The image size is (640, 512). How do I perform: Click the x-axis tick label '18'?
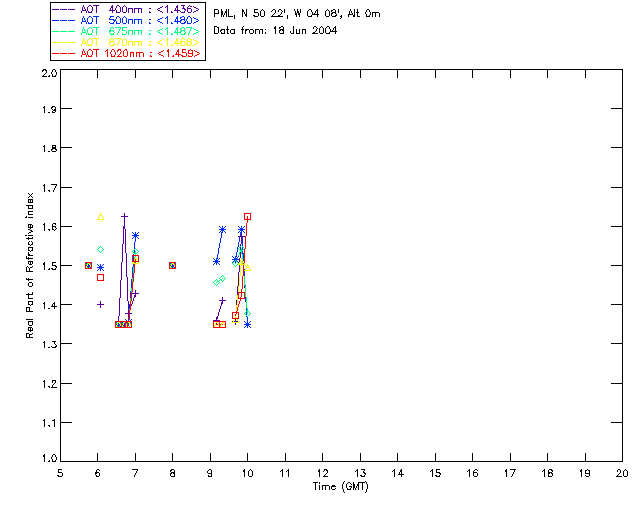coord(547,473)
